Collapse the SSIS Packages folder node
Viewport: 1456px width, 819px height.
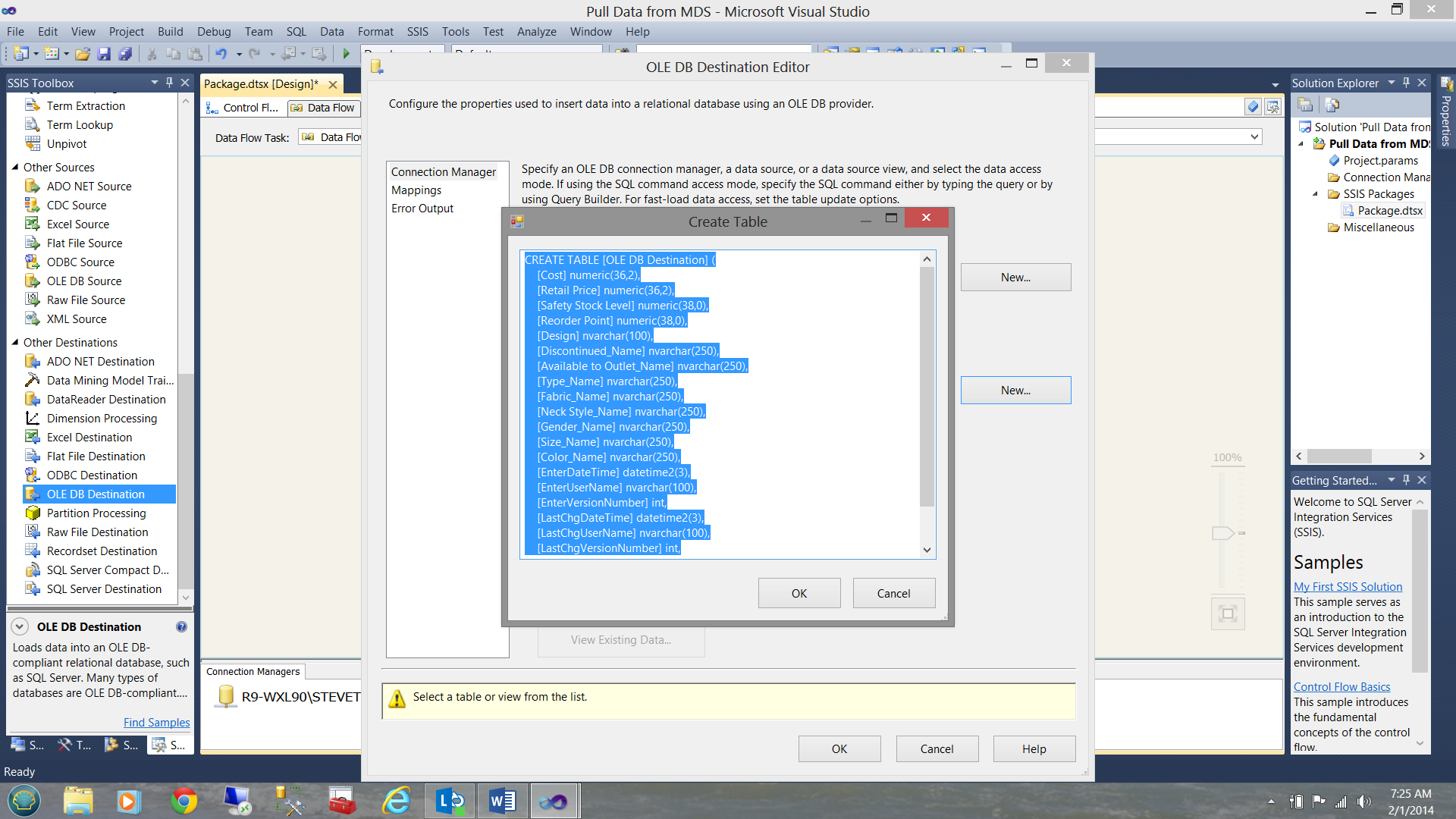pyautogui.click(x=1316, y=194)
